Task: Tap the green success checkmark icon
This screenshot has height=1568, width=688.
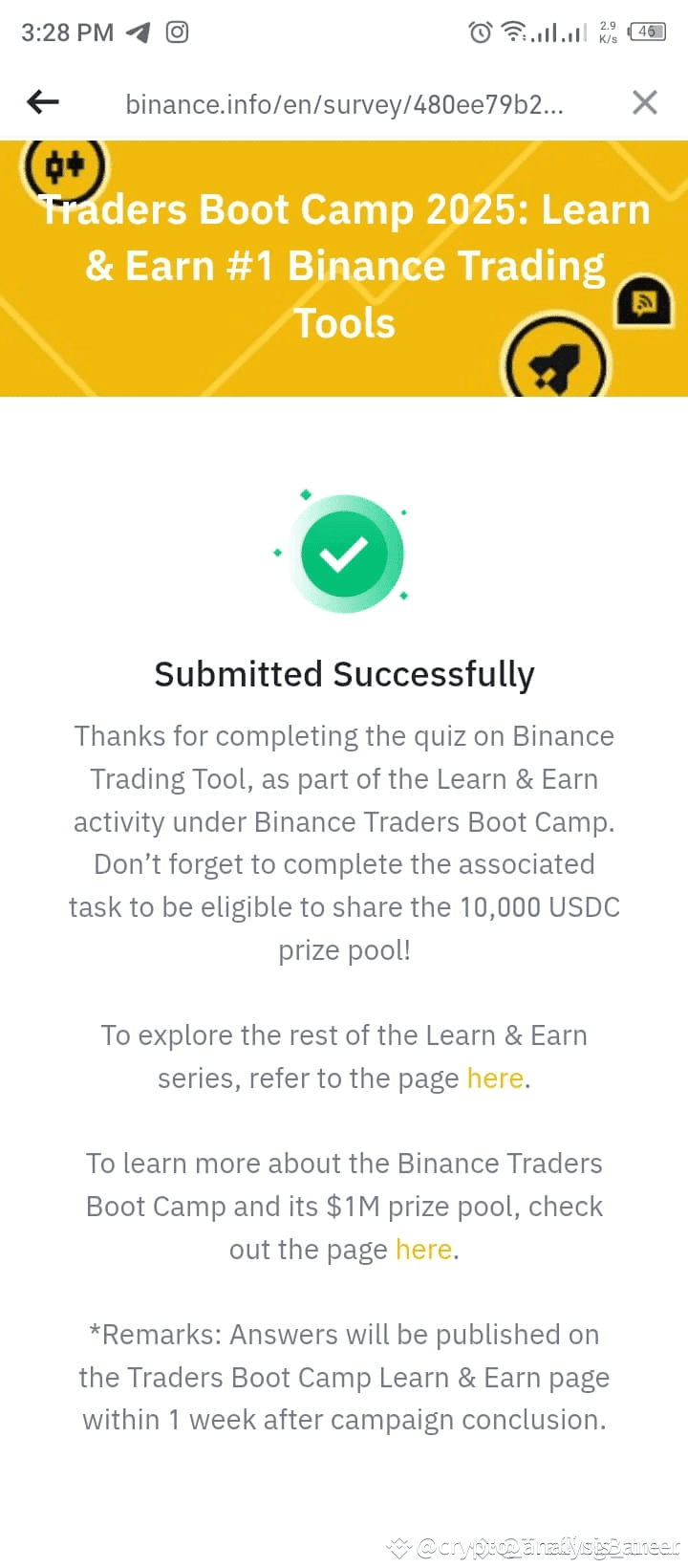Action: coord(346,552)
